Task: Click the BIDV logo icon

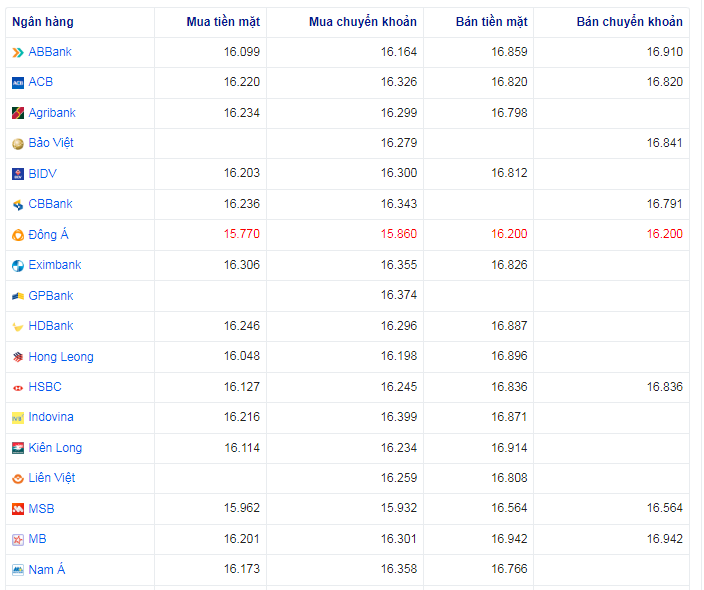Action: pos(18,174)
